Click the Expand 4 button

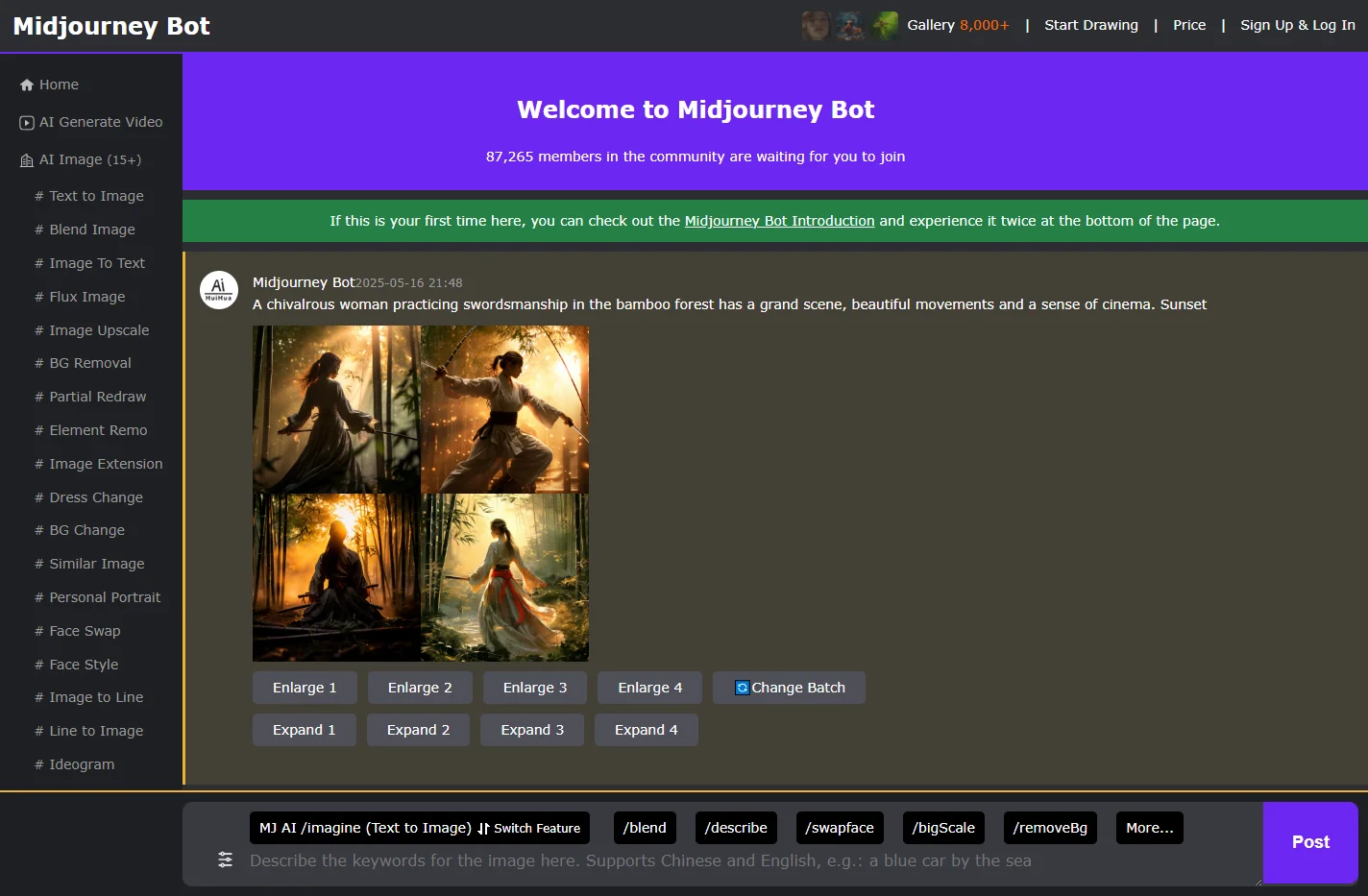point(647,730)
